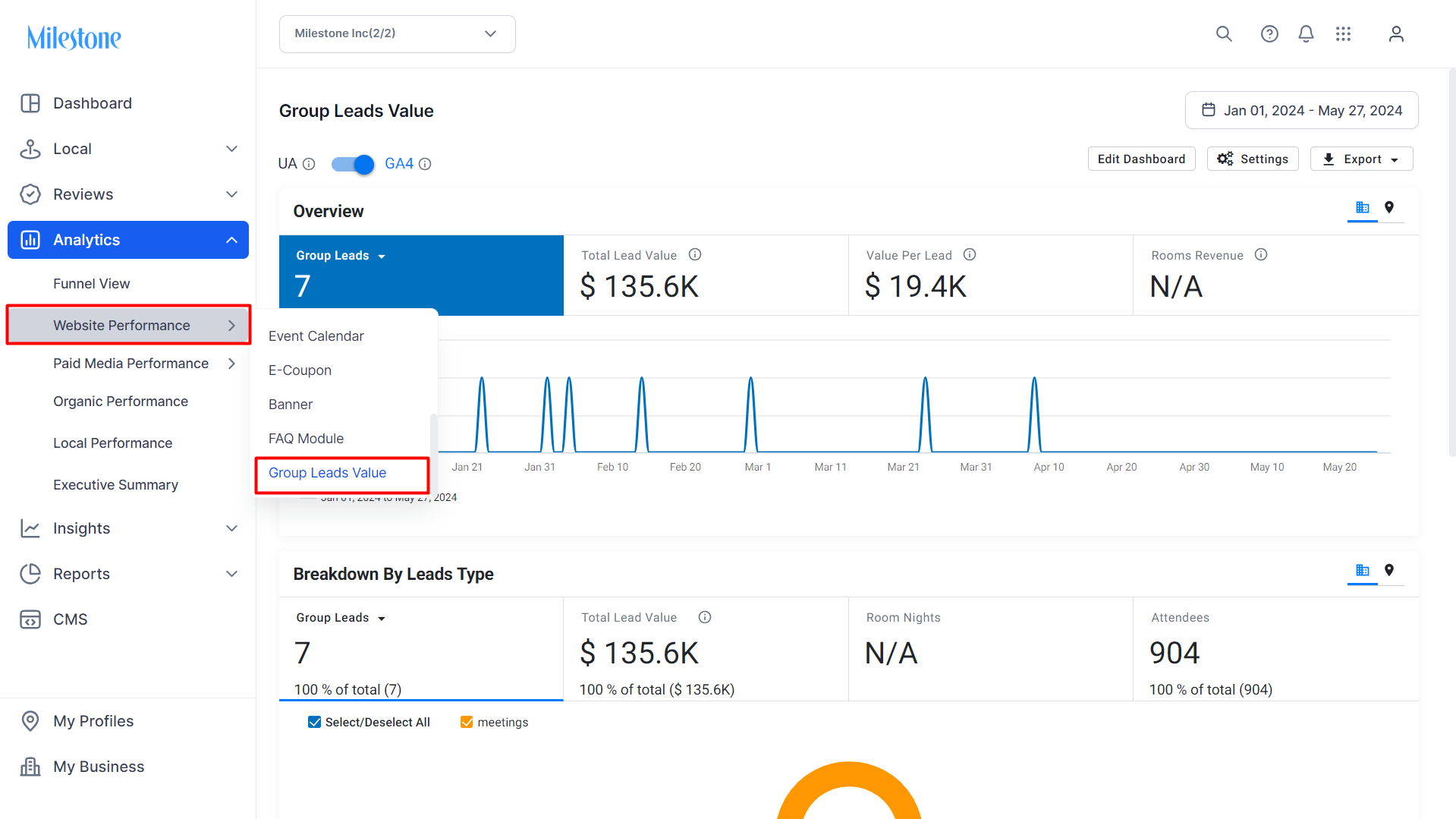Open the date range picker
Viewport: 1456px width, 819px height.
[1302, 111]
